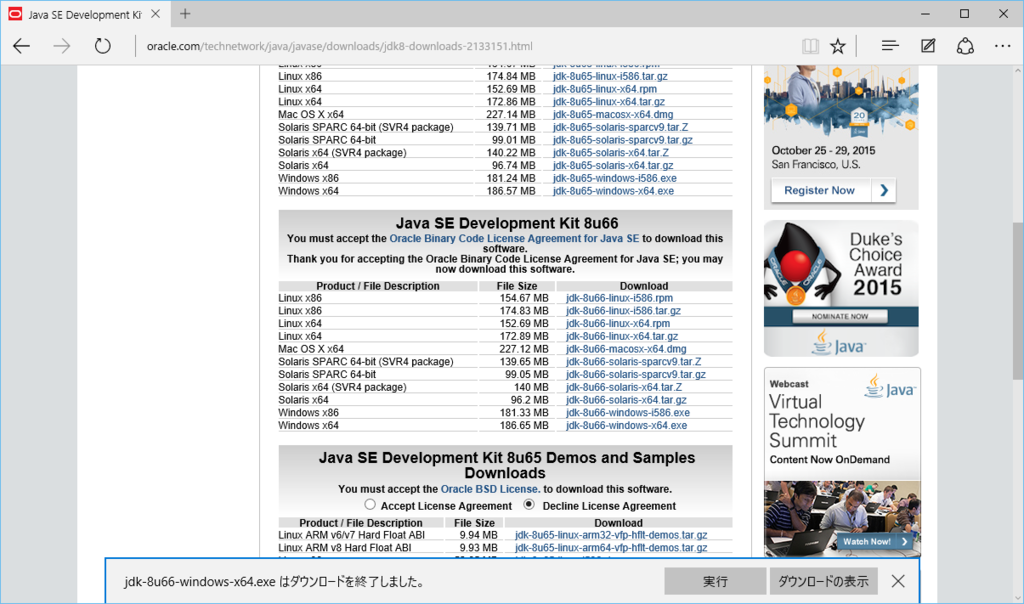Click the address bar URL
The width and height of the screenshot is (1024, 604).
340,46
